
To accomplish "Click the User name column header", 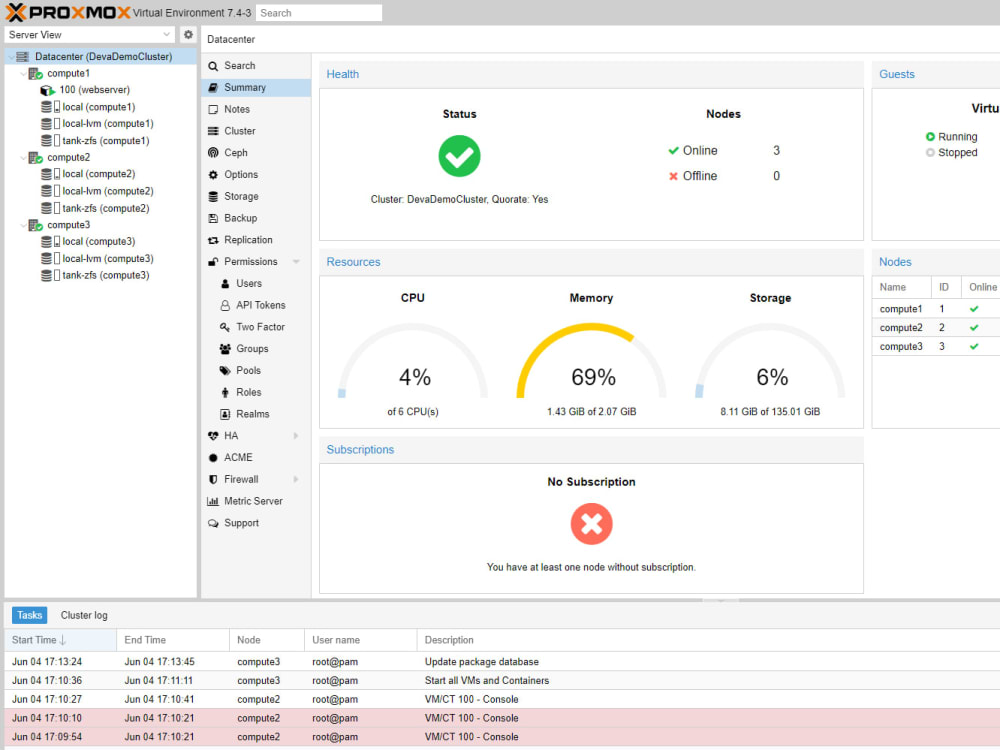I will (x=360, y=640).
